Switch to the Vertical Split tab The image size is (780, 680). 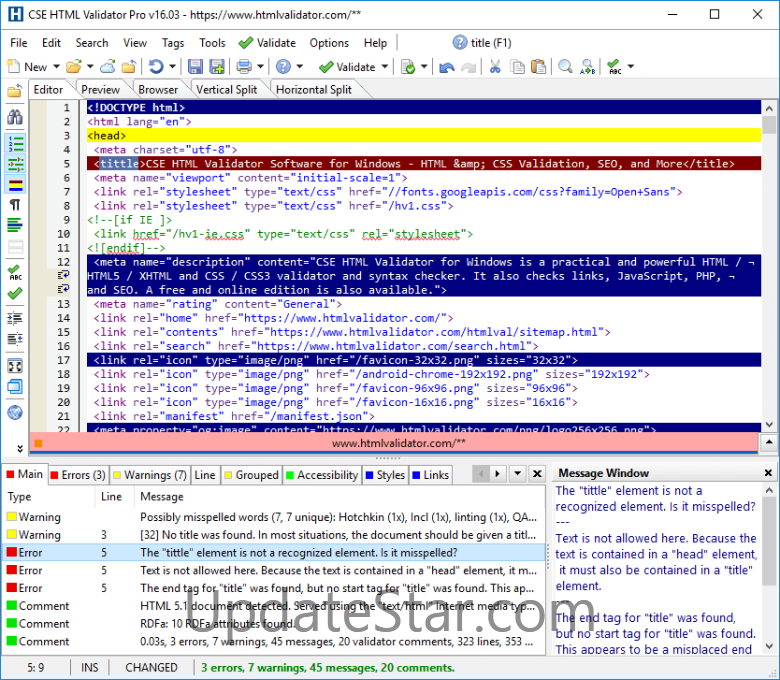click(x=226, y=90)
